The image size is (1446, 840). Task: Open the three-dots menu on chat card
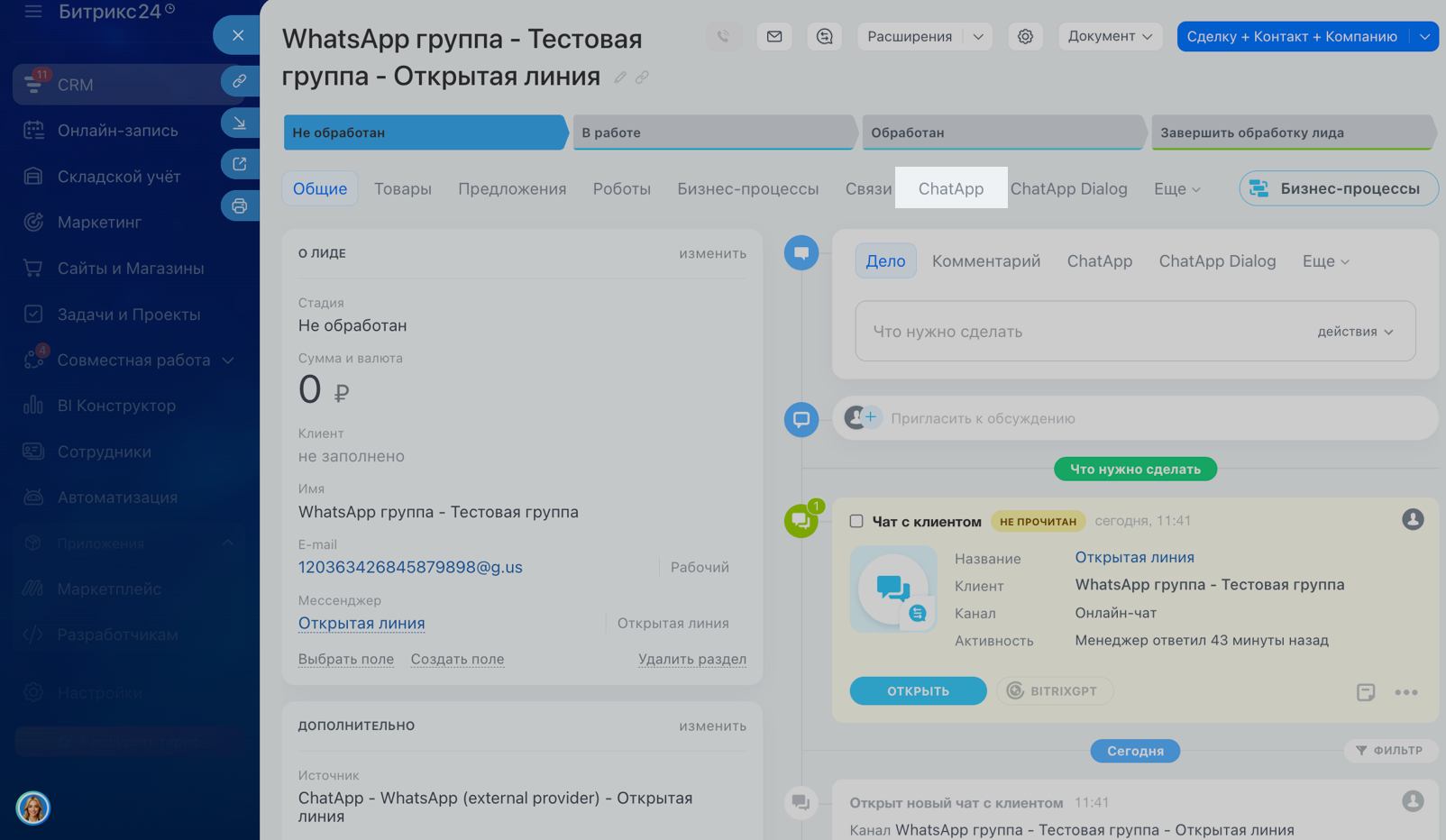(x=1405, y=692)
